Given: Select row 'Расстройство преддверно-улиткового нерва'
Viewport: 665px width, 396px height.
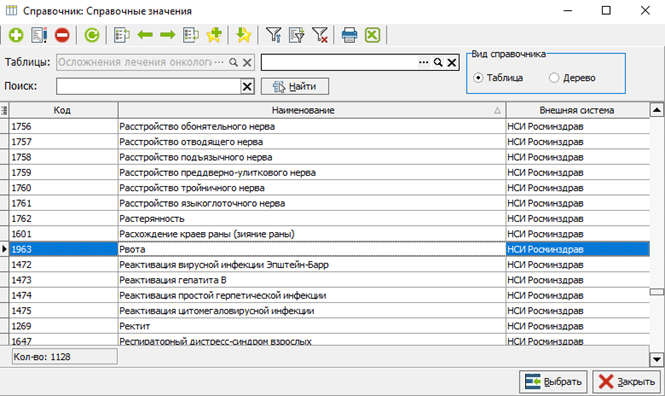Looking at the screenshot, I should pyautogui.click(x=312, y=173).
